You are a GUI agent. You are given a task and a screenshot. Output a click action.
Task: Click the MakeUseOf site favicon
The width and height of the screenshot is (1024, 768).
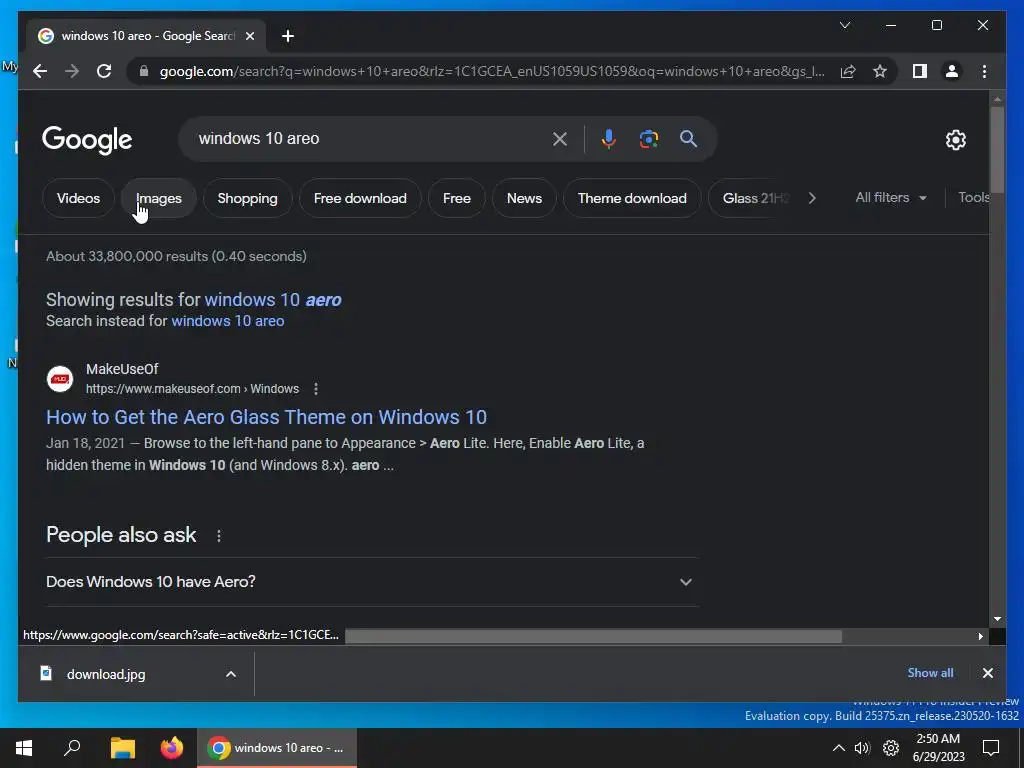pos(60,379)
